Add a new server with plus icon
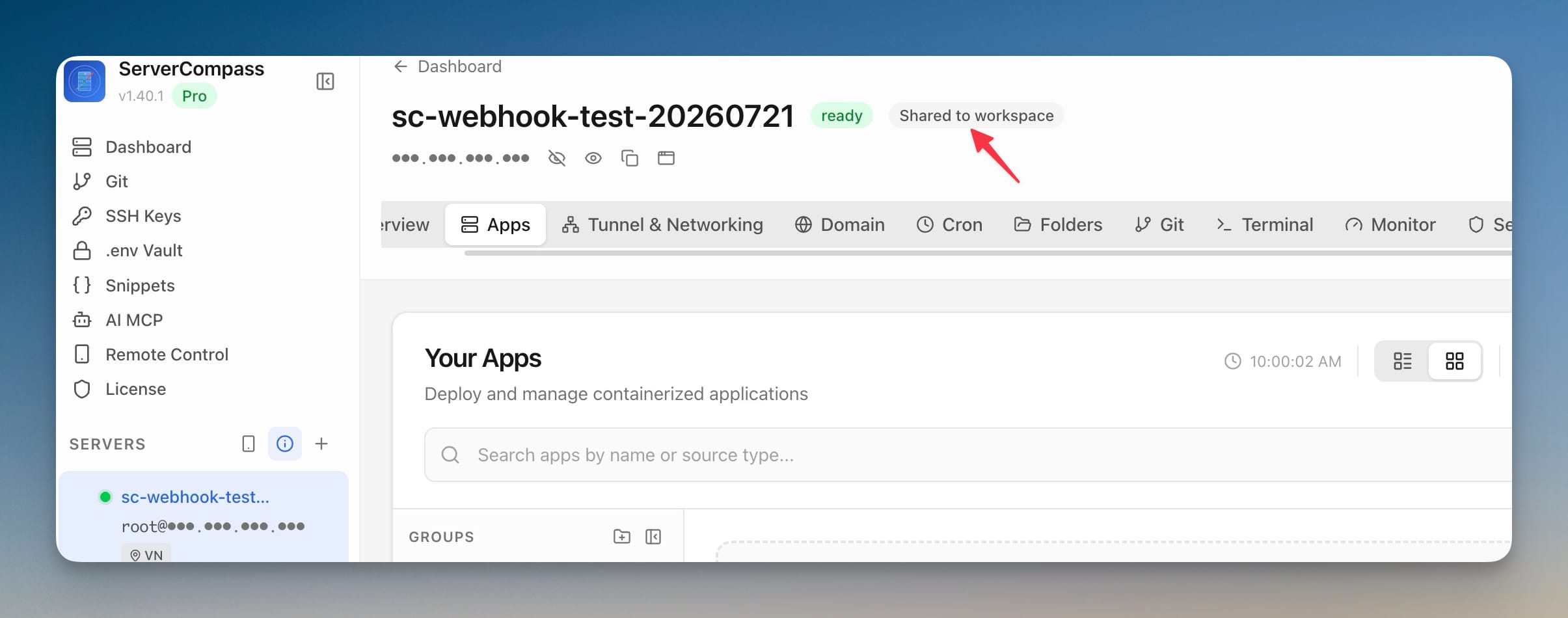1568x618 pixels. point(321,444)
